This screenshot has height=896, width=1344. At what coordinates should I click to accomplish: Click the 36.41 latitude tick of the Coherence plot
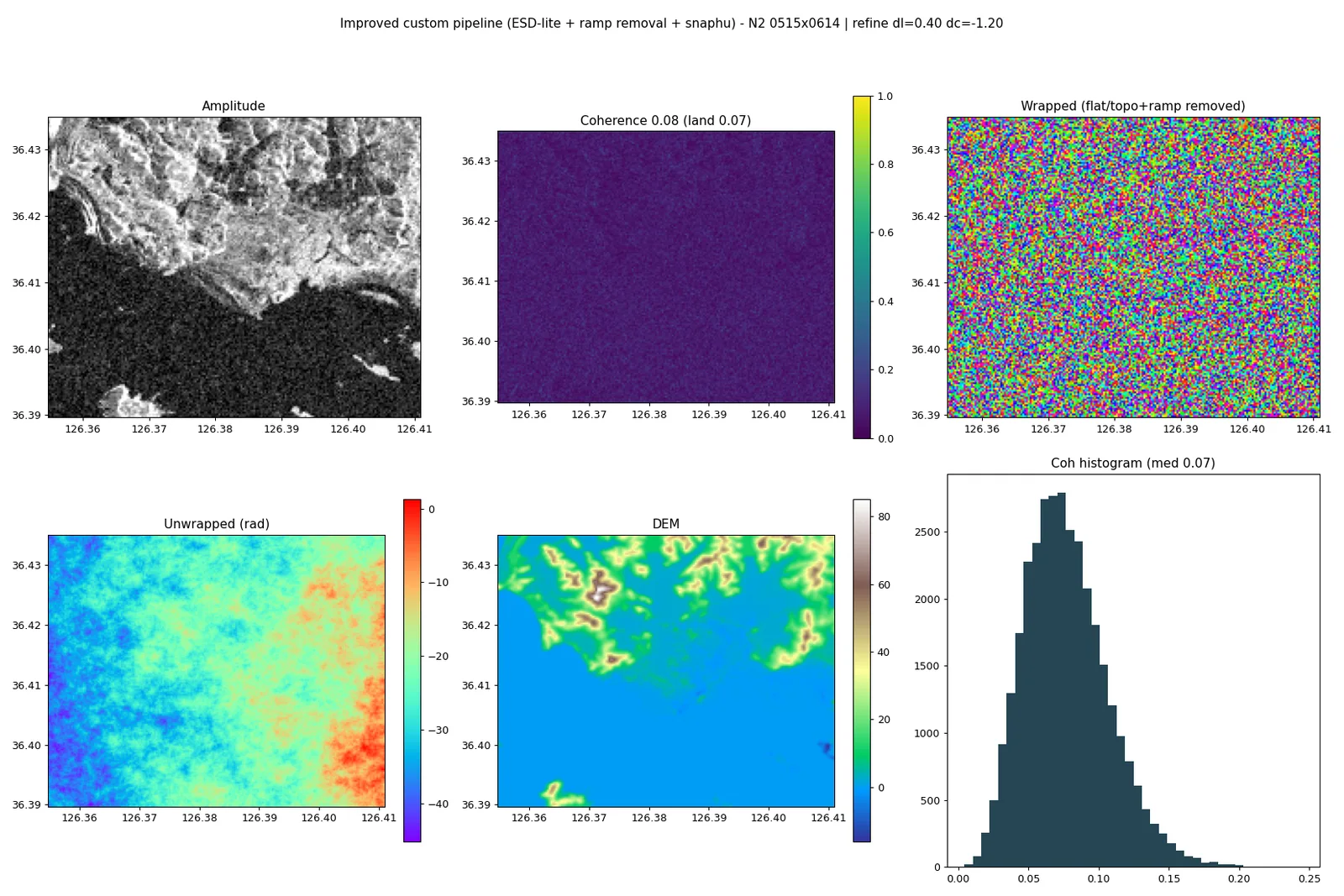click(x=475, y=281)
